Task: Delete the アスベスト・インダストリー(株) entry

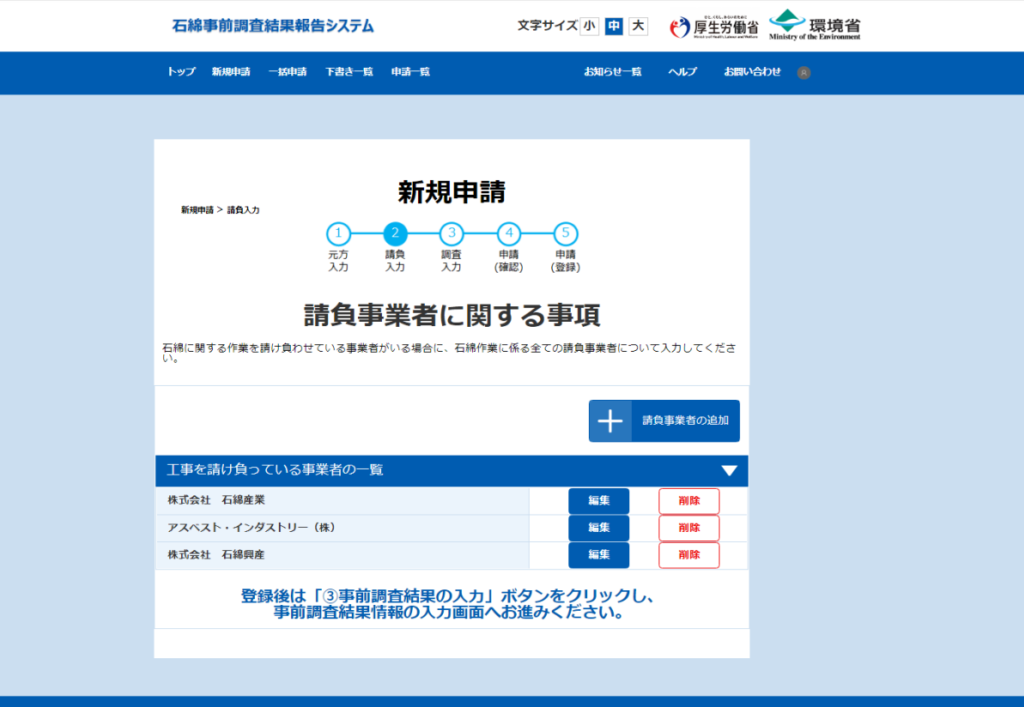Action: [x=688, y=528]
